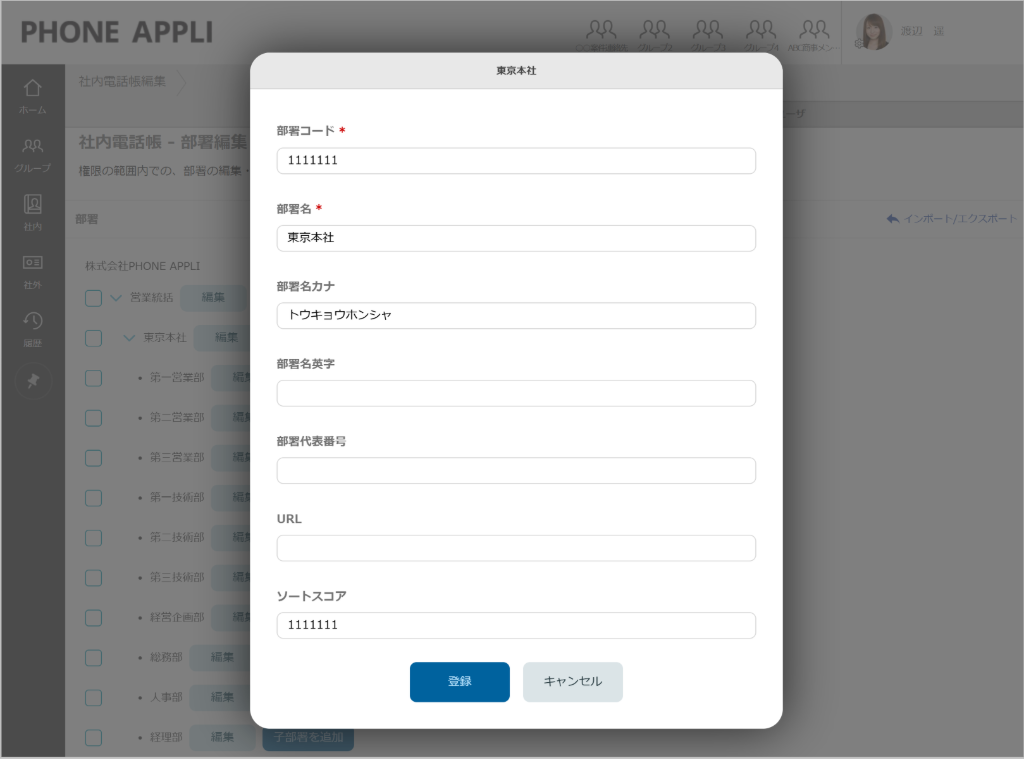This screenshot has height=759, width=1024.
Task: Click the pin icon in the sidebar
Action: coord(33,382)
